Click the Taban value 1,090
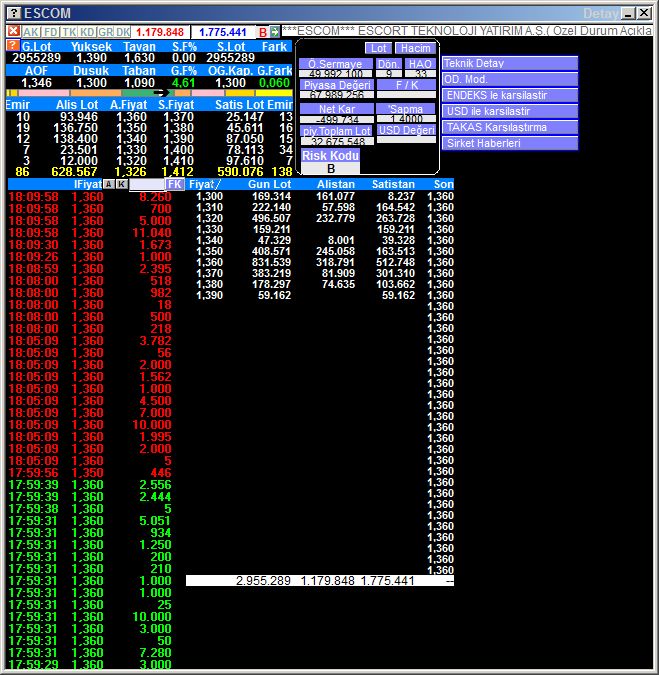The height and width of the screenshot is (675, 659). click(139, 83)
